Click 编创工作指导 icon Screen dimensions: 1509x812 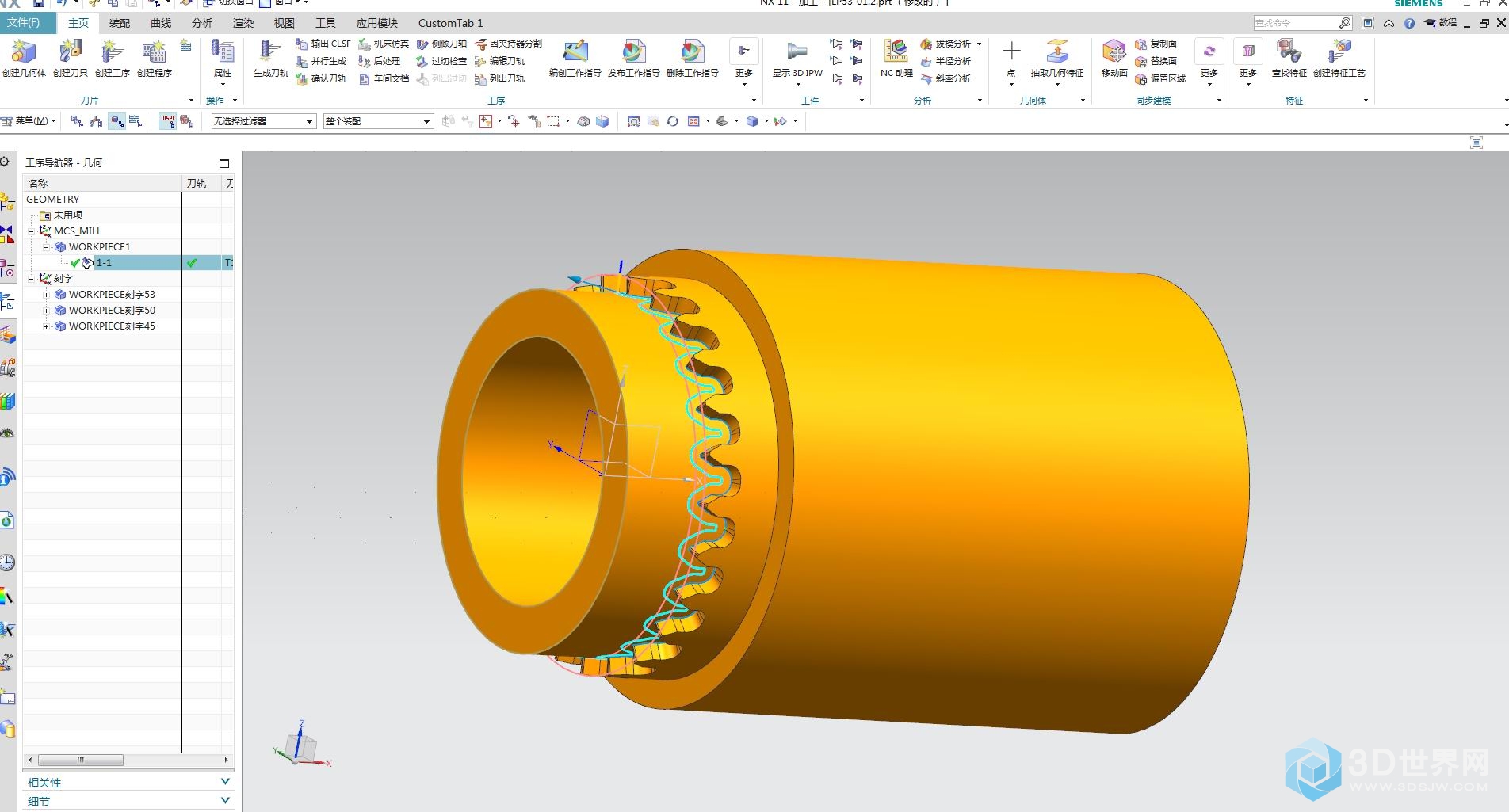575,51
